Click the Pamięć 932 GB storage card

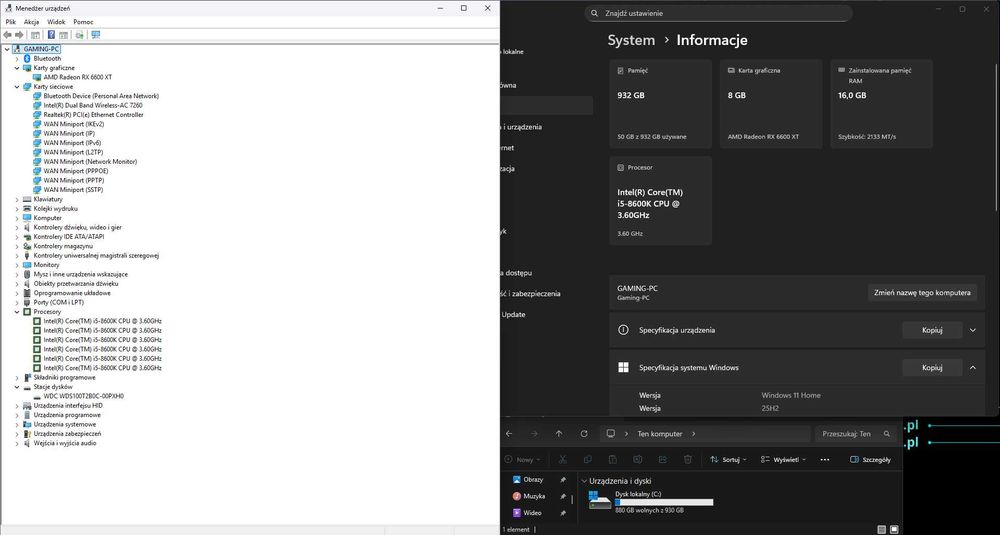661,104
